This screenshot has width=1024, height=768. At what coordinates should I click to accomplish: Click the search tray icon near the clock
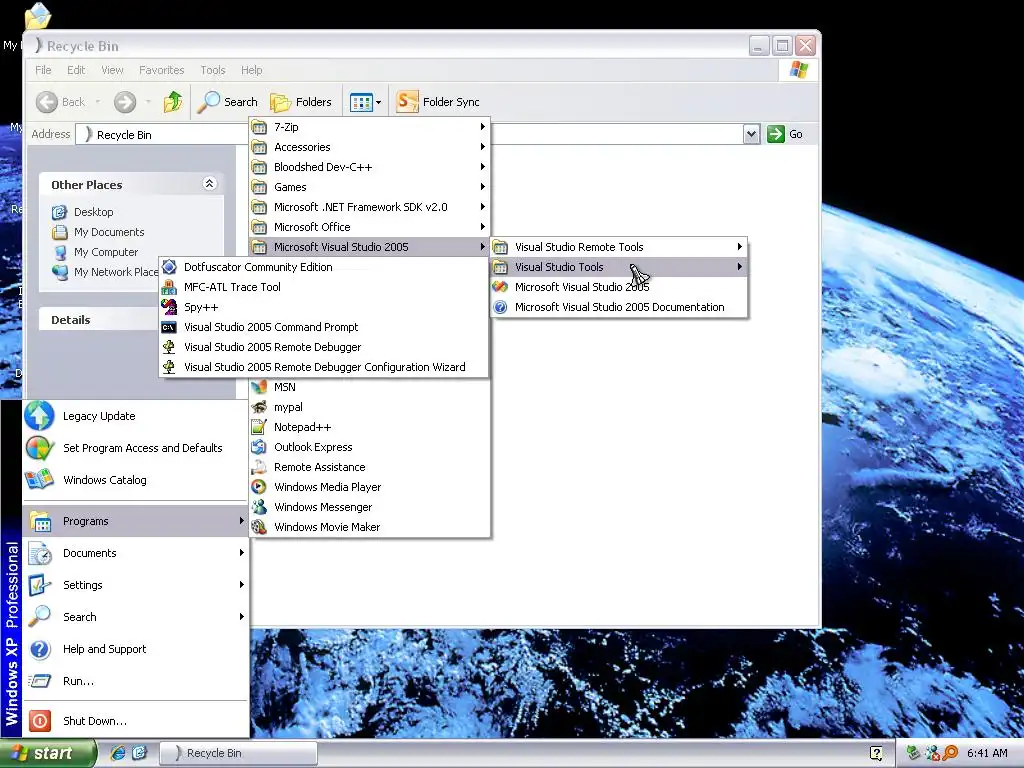pos(950,753)
